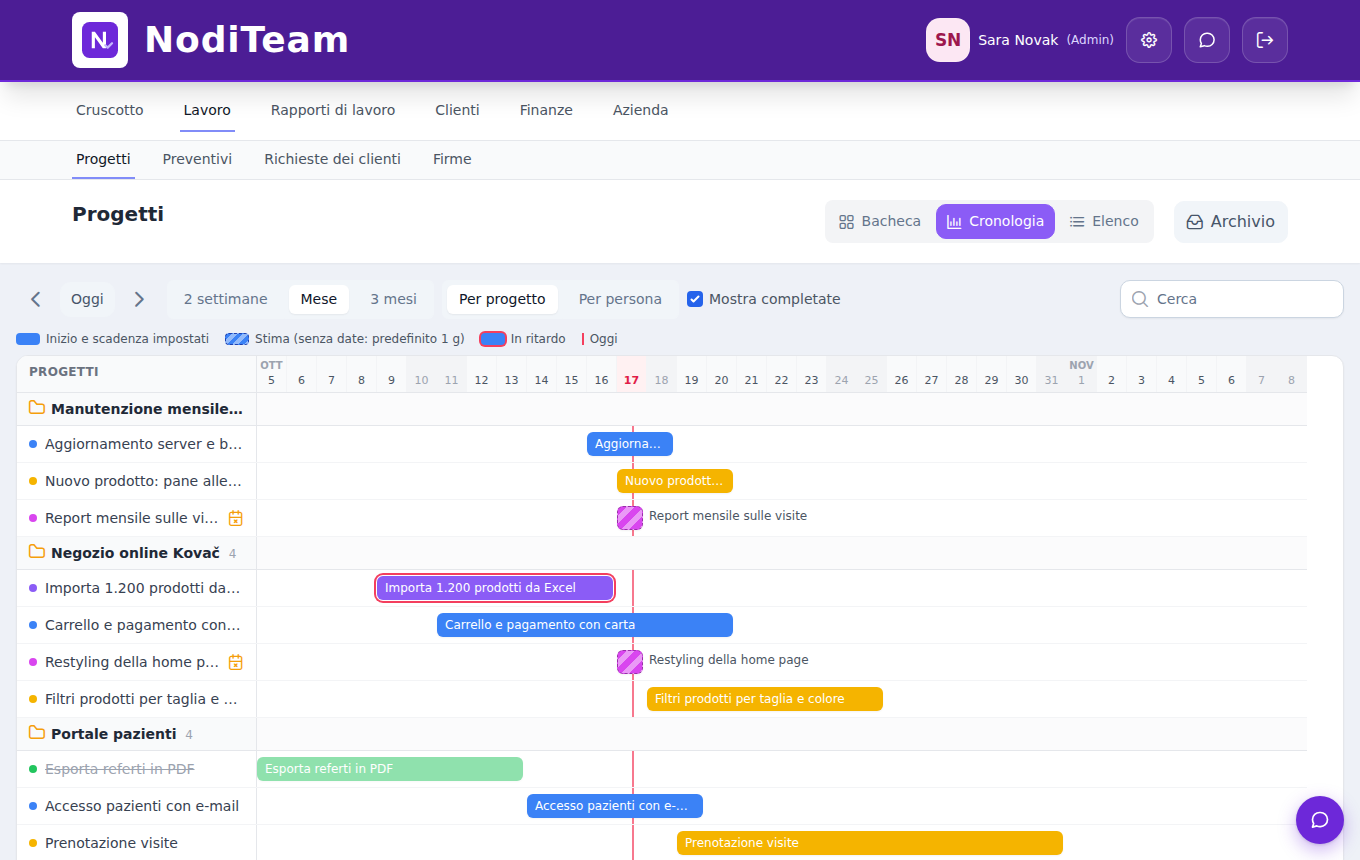Image resolution: width=1360 pixels, height=860 pixels.
Task: Click the Accesso pazienti timeline bar
Action: (x=615, y=806)
